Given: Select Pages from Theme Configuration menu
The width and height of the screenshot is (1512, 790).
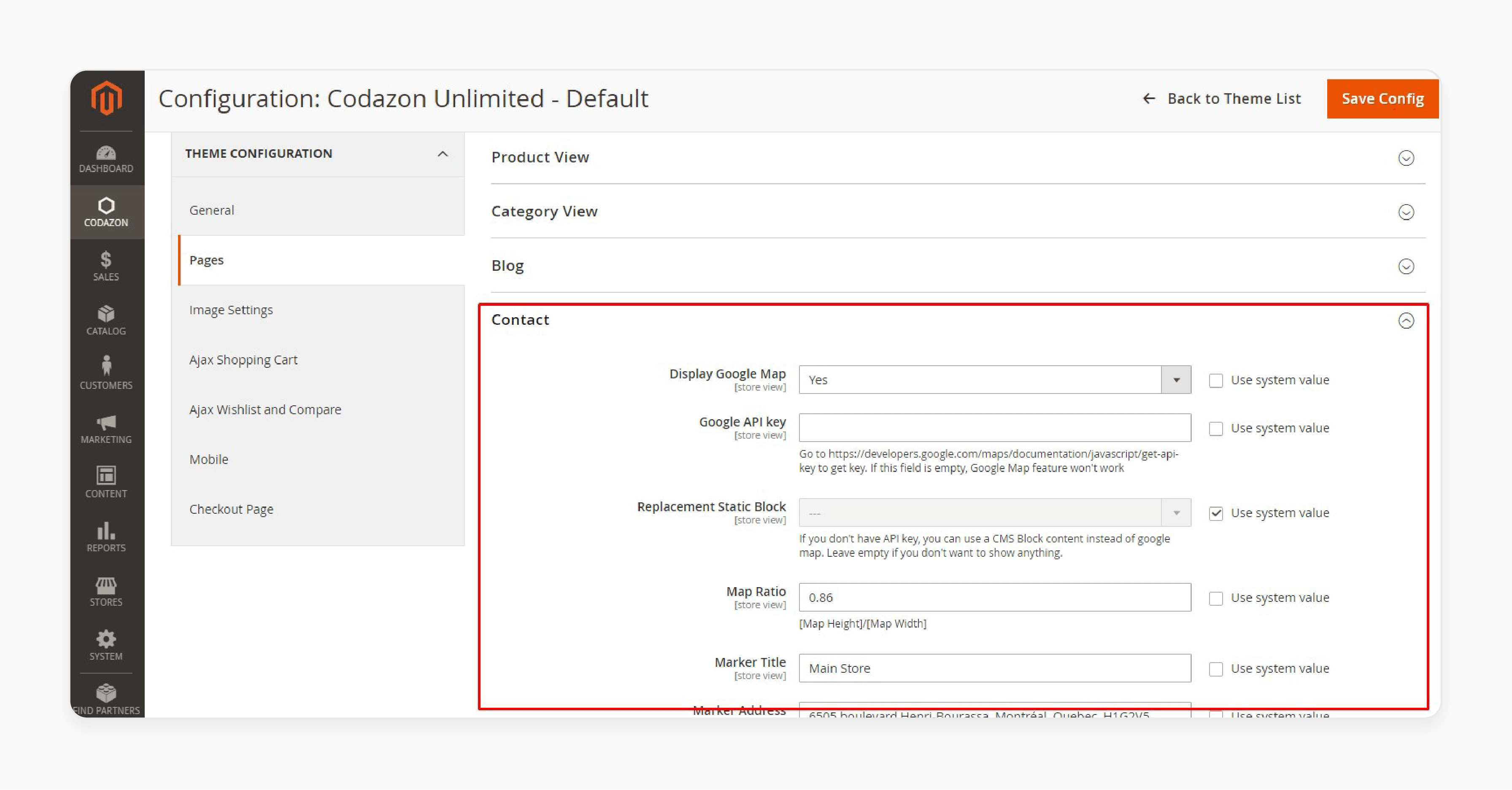Looking at the screenshot, I should 205,259.
